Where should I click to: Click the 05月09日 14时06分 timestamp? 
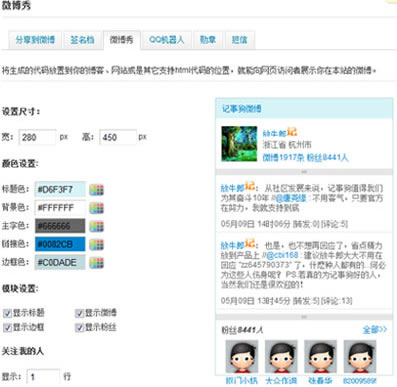click(x=255, y=224)
